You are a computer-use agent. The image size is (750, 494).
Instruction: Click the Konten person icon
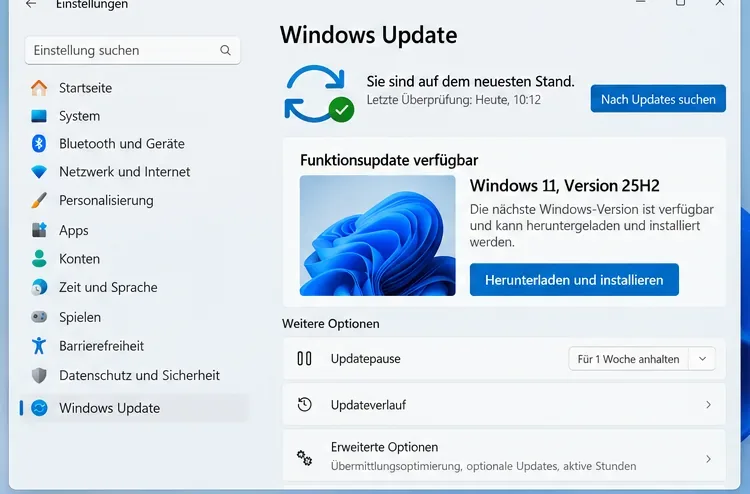(39, 259)
